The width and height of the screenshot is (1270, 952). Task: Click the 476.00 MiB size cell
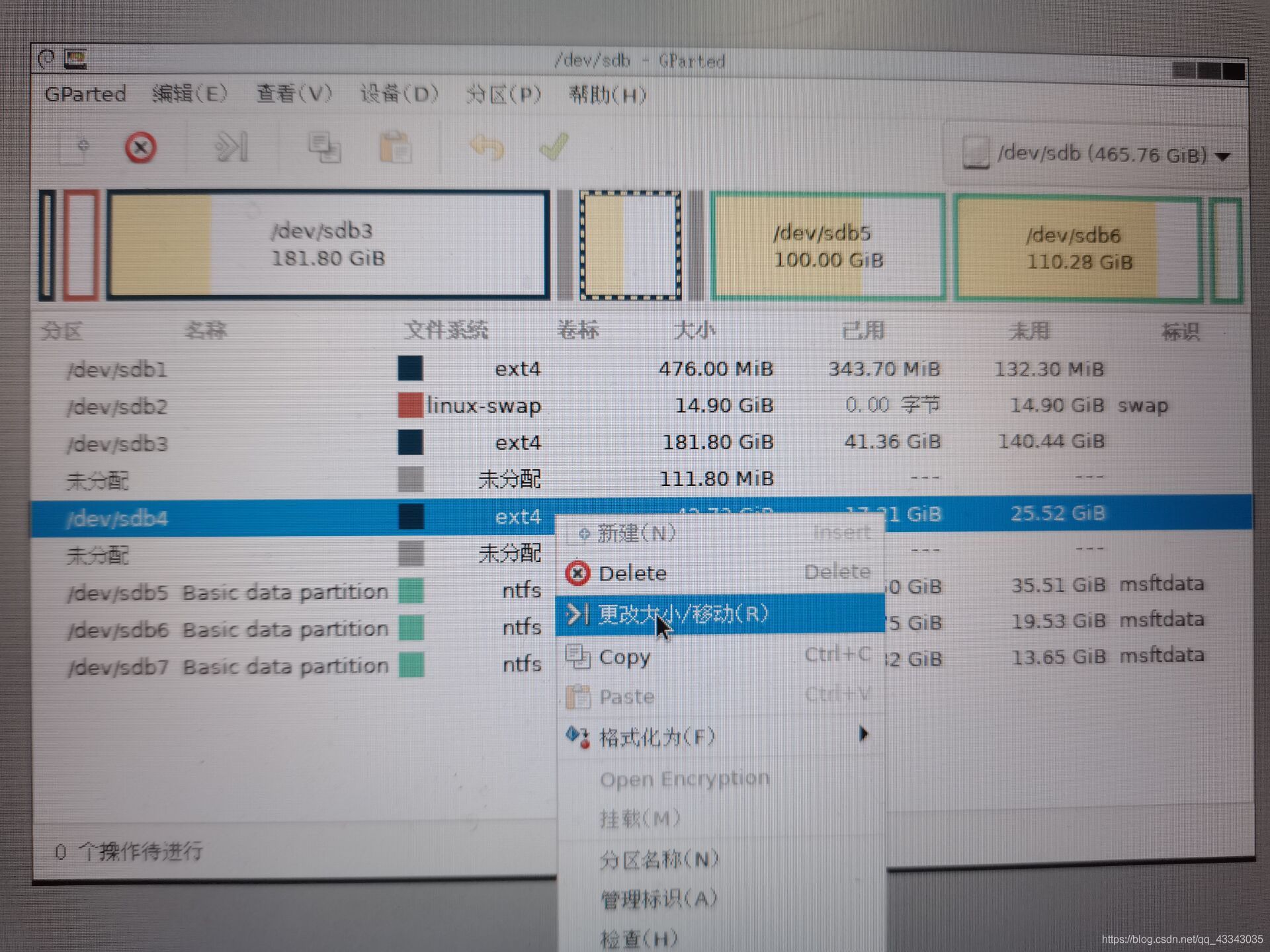(716, 369)
